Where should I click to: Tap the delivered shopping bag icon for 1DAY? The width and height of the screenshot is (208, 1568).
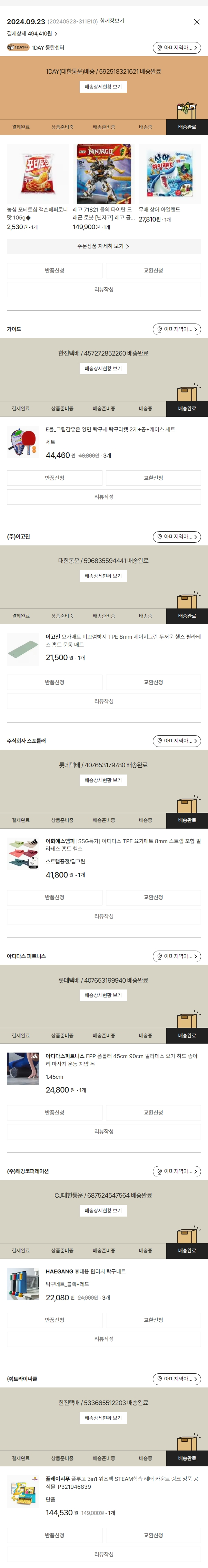click(x=187, y=110)
